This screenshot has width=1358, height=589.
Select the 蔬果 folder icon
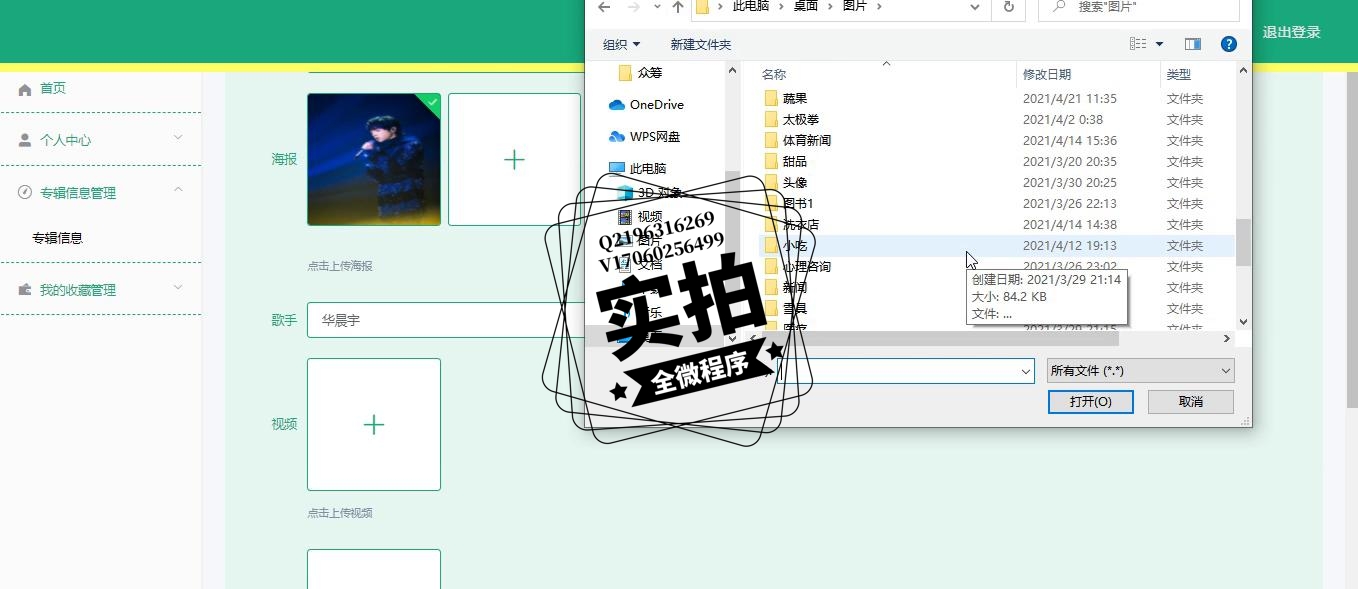(770, 98)
